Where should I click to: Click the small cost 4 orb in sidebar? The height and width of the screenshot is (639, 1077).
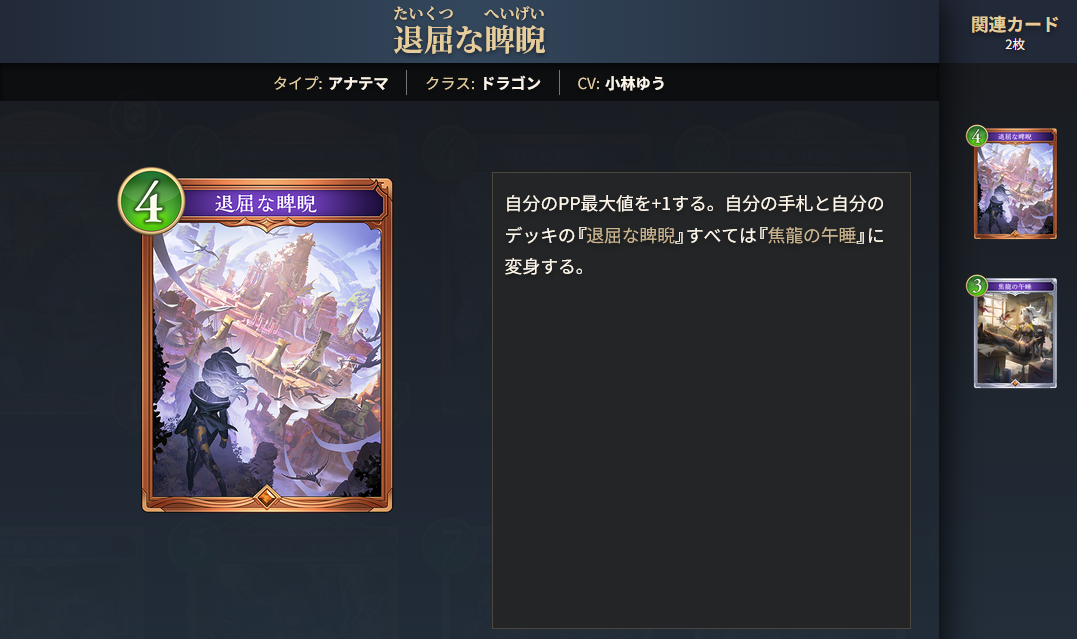point(976,135)
